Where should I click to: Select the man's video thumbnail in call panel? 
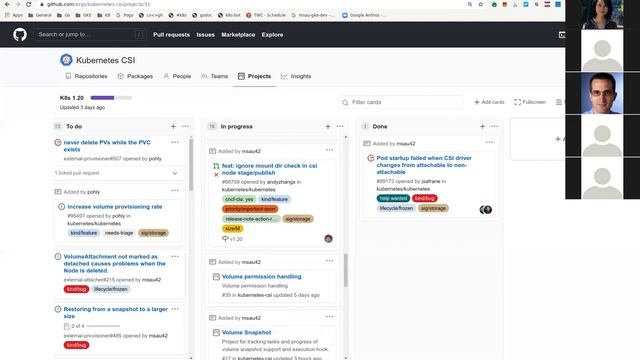pos(602,93)
